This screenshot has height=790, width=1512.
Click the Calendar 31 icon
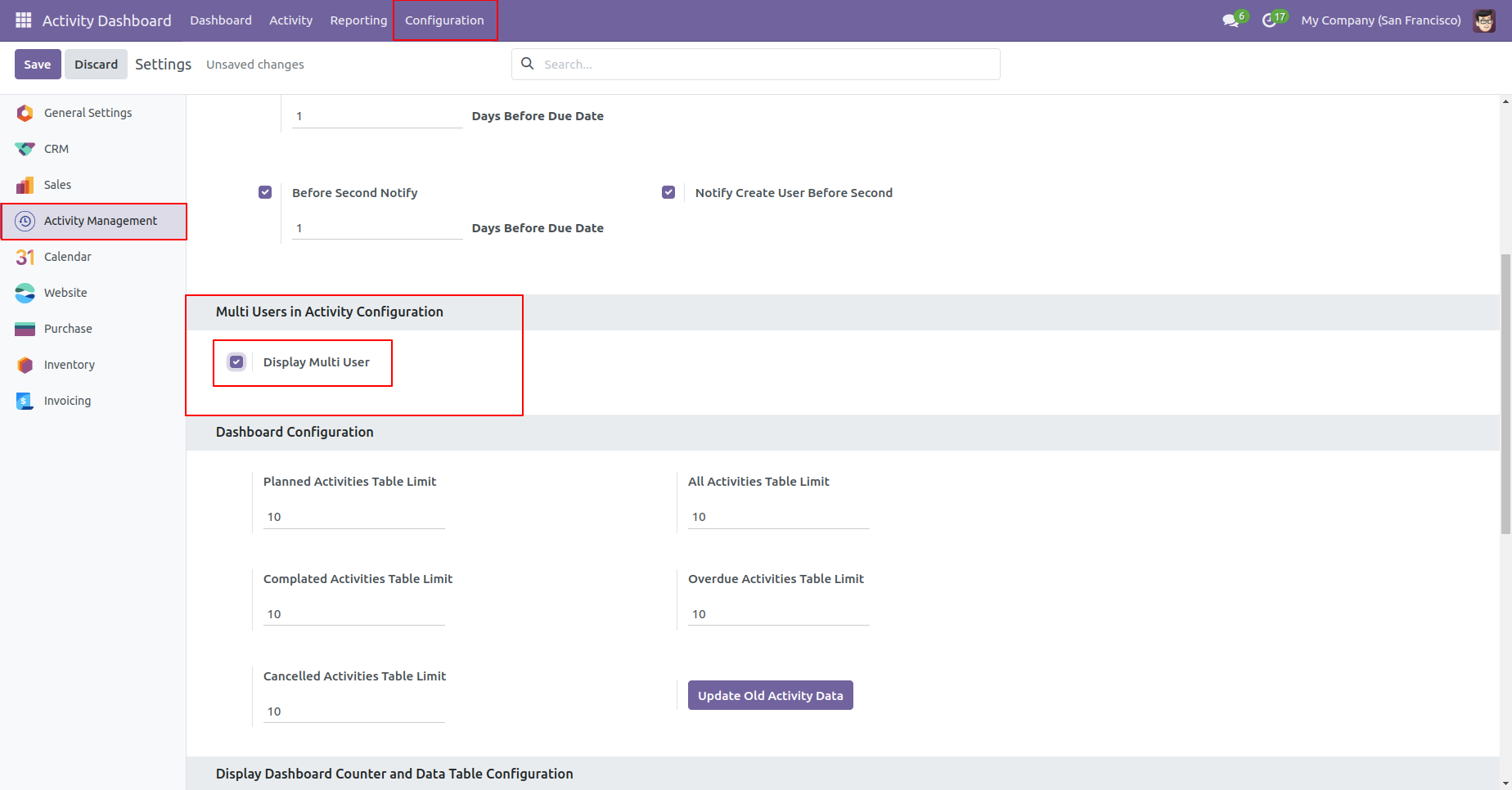point(25,257)
